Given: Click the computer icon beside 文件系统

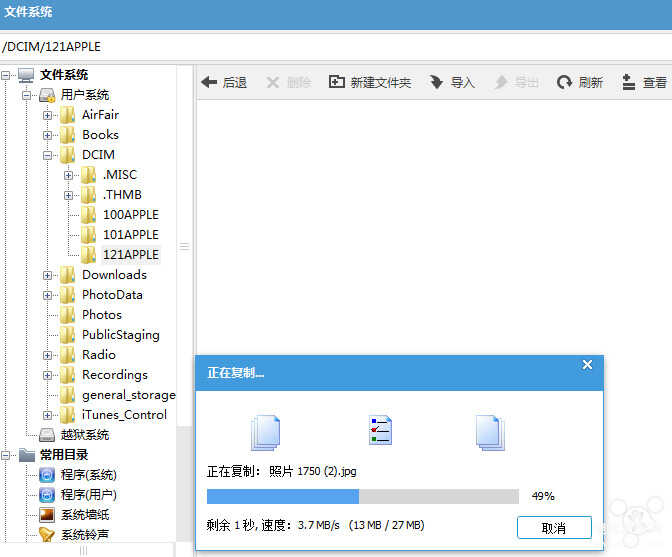Looking at the screenshot, I should 26,75.
